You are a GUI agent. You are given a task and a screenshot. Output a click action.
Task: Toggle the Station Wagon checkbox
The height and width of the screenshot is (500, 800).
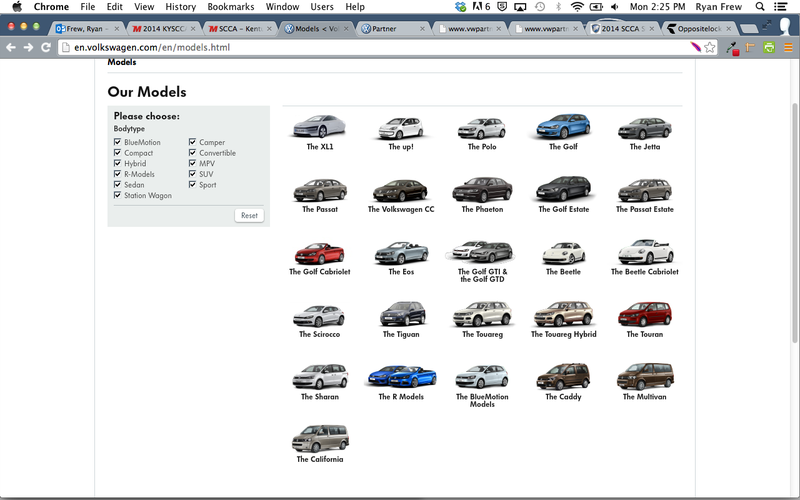(117, 195)
